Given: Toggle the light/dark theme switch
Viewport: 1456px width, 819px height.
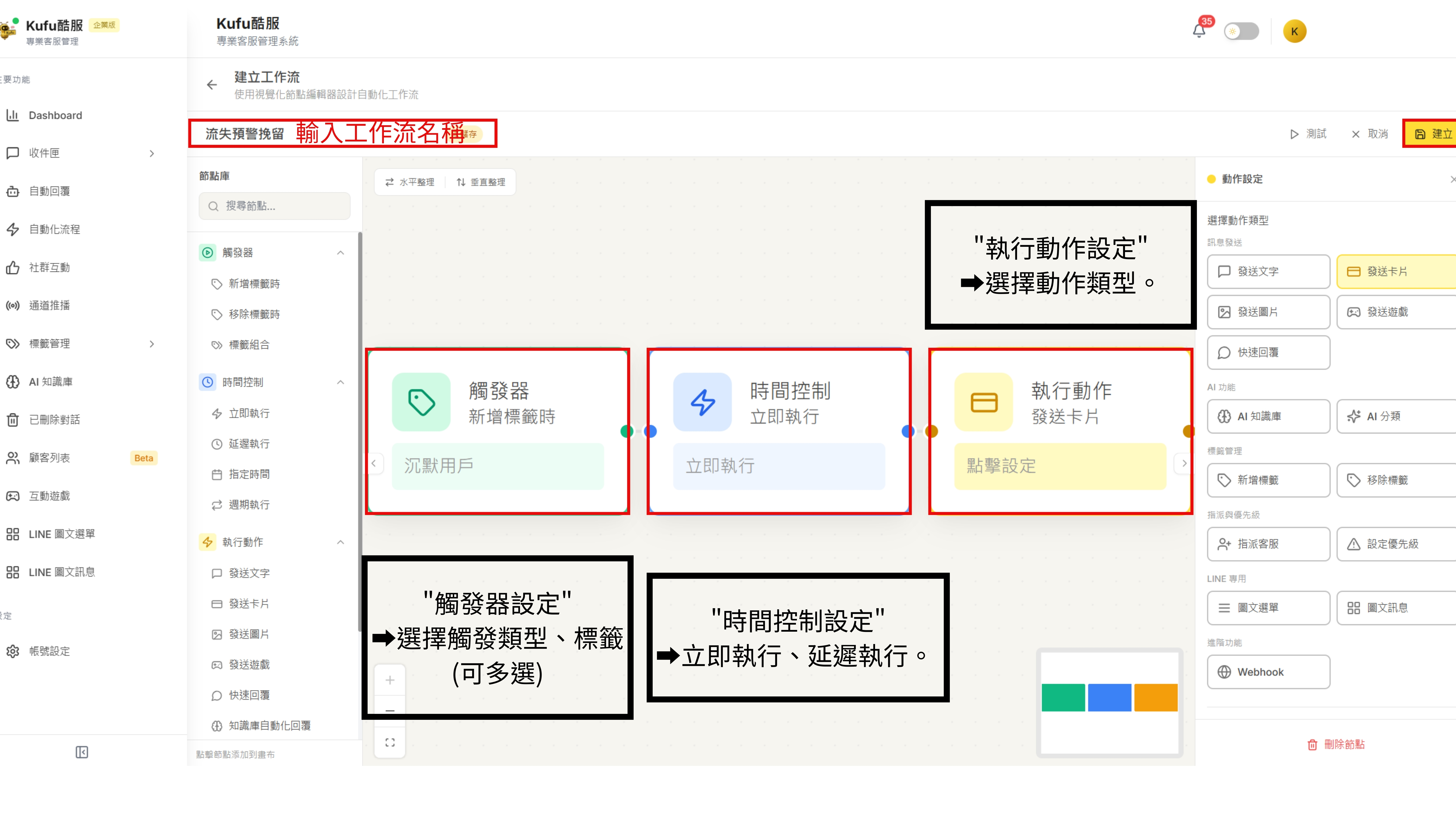Looking at the screenshot, I should 1241,31.
